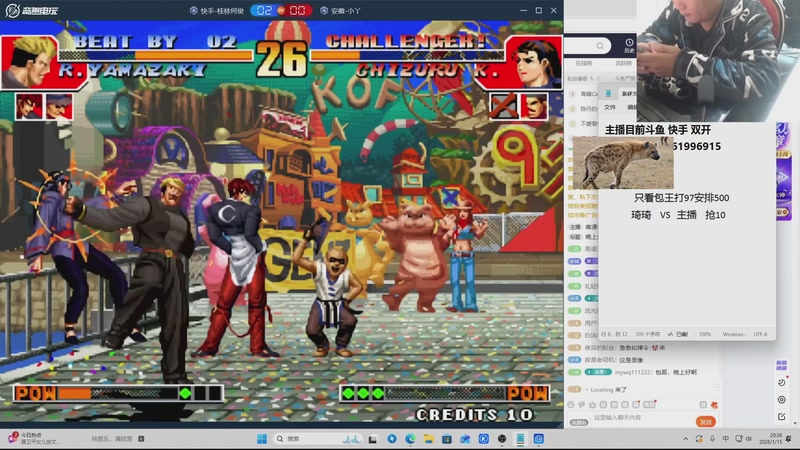Click the search magnifier in the top search box
The image size is (800, 450).
[x=600, y=46]
